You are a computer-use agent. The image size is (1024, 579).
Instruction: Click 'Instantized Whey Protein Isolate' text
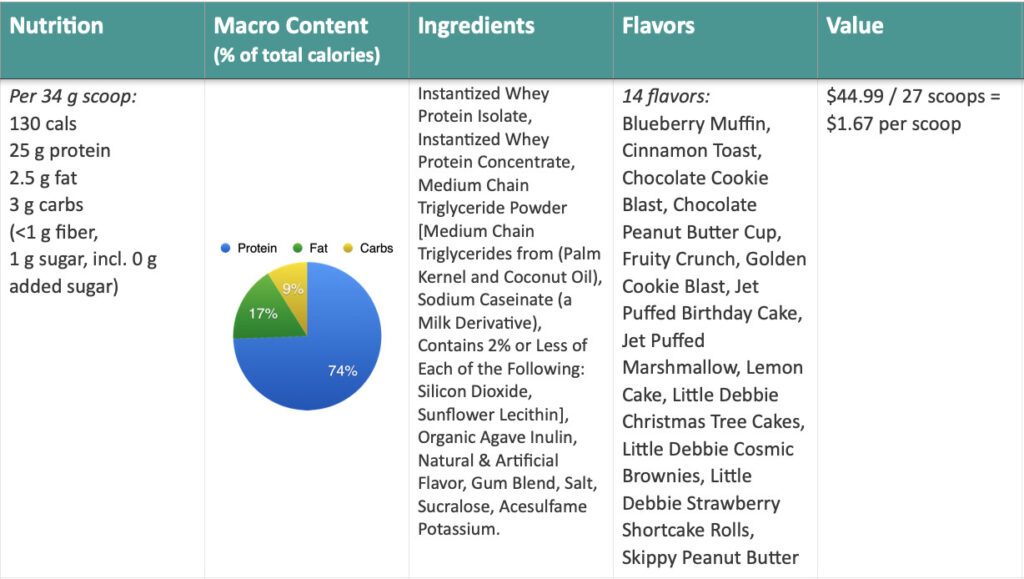483,104
